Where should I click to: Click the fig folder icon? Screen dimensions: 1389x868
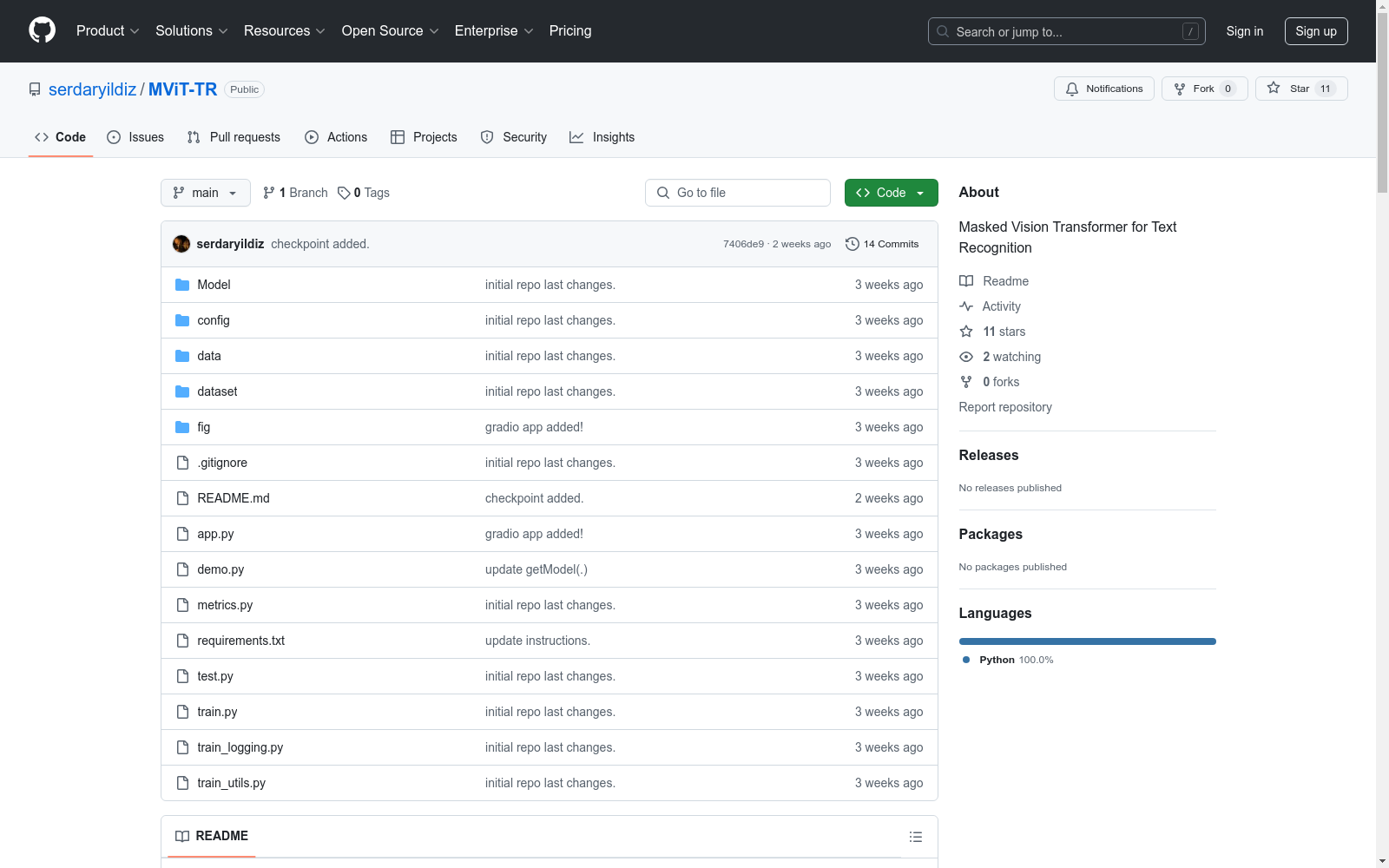click(182, 427)
